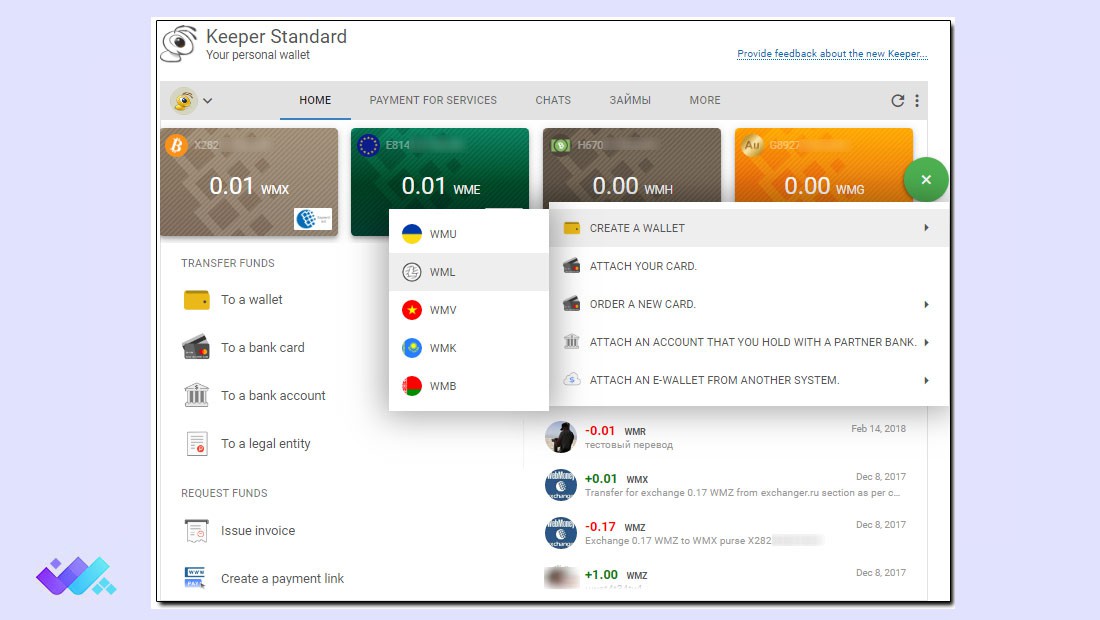Click the bank building icon for account transfer
The width and height of the screenshot is (1100, 620).
pyautogui.click(x=196, y=395)
